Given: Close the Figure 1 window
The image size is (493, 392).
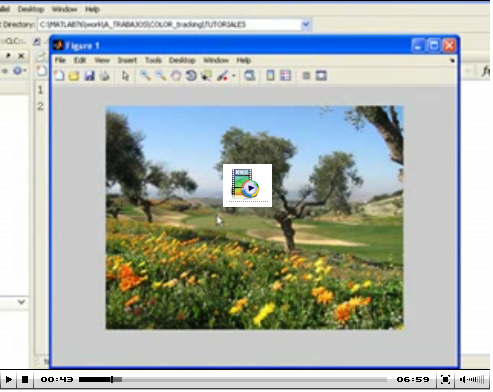Looking at the screenshot, I should (x=449, y=46).
